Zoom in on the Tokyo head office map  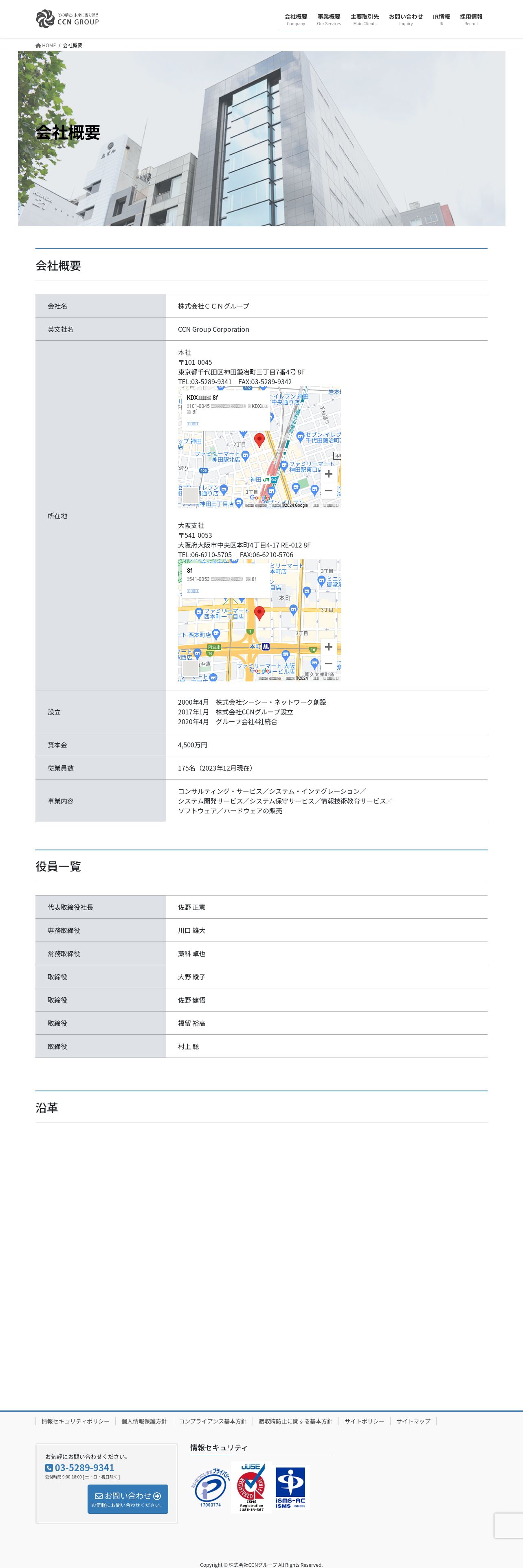click(328, 473)
